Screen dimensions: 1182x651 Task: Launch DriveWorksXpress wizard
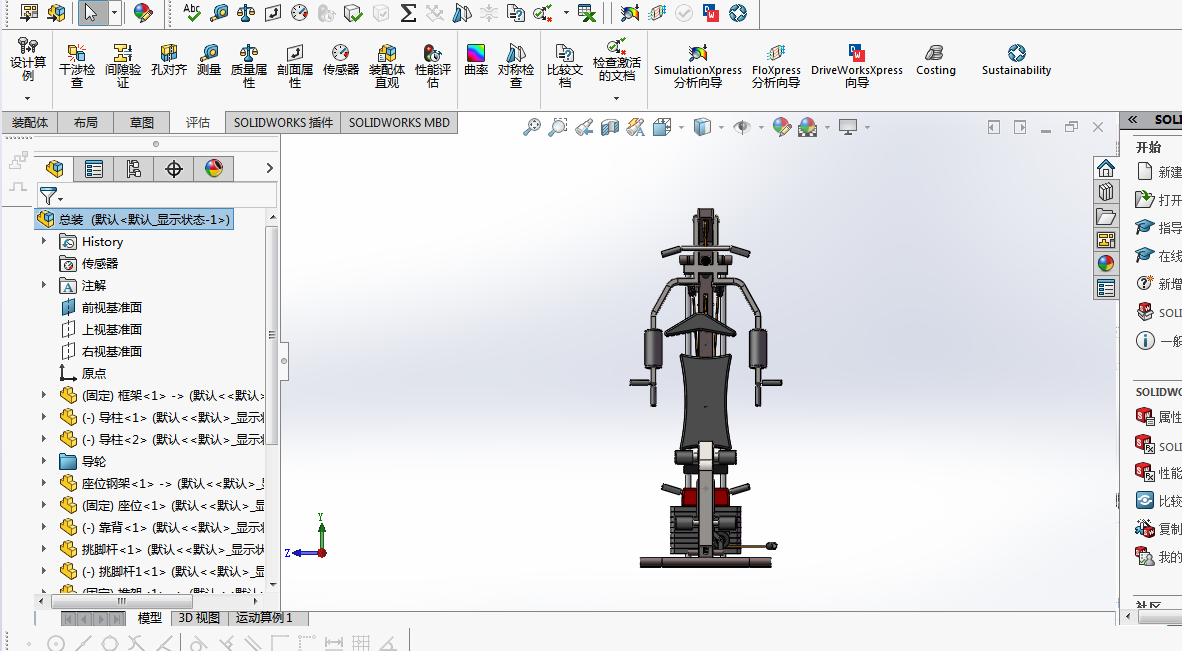point(856,66)
